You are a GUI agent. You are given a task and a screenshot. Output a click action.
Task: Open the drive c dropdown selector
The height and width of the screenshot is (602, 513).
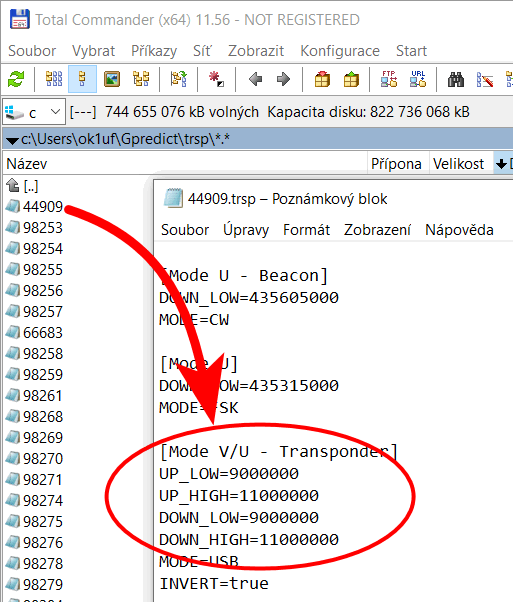34,112
